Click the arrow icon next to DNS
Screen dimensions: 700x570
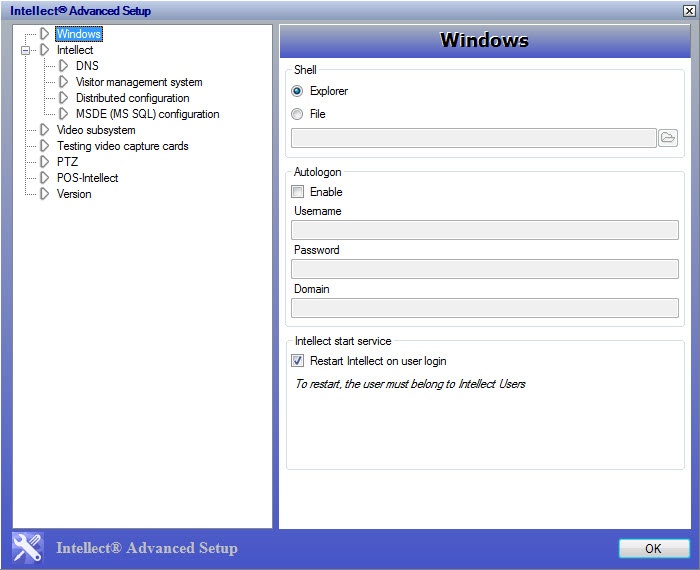point(64,66)
